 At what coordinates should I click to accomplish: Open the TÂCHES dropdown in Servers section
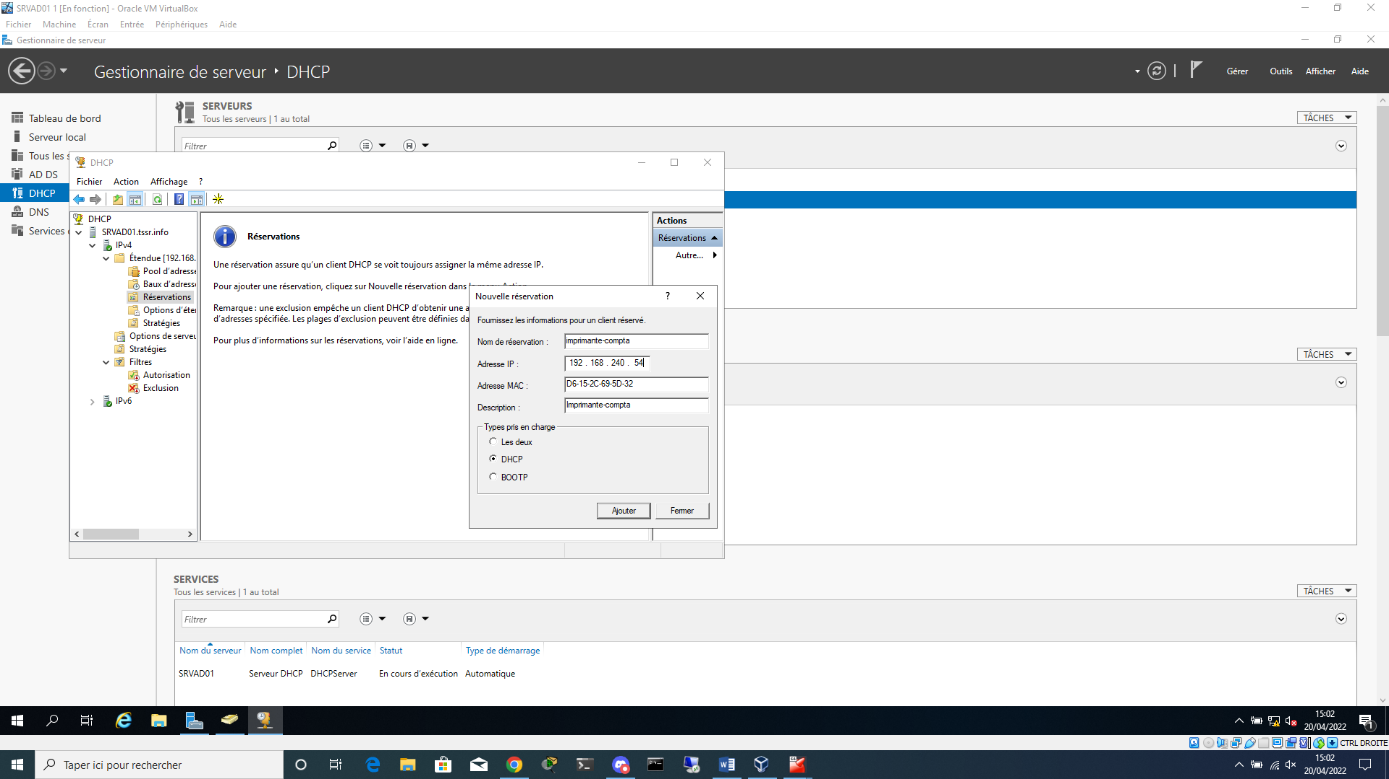coord(1326,118)
